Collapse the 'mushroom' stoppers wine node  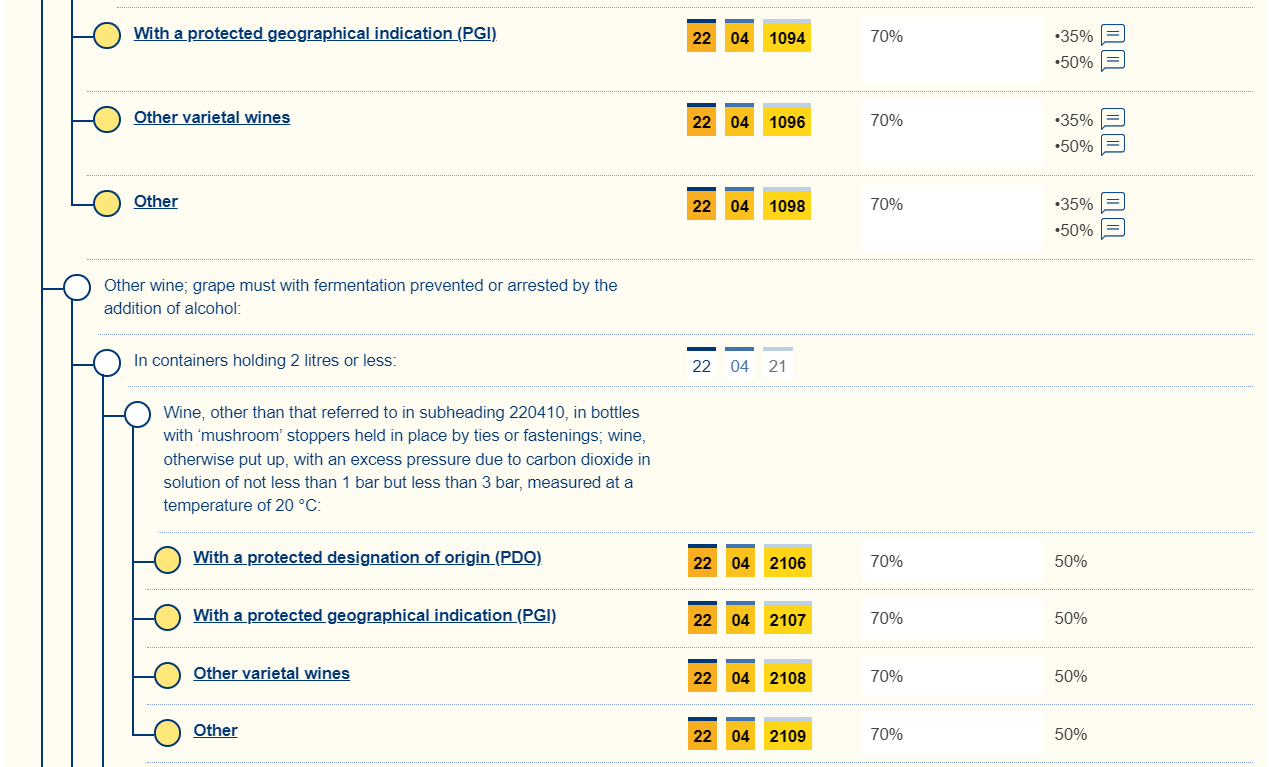[x=137, y=414]
